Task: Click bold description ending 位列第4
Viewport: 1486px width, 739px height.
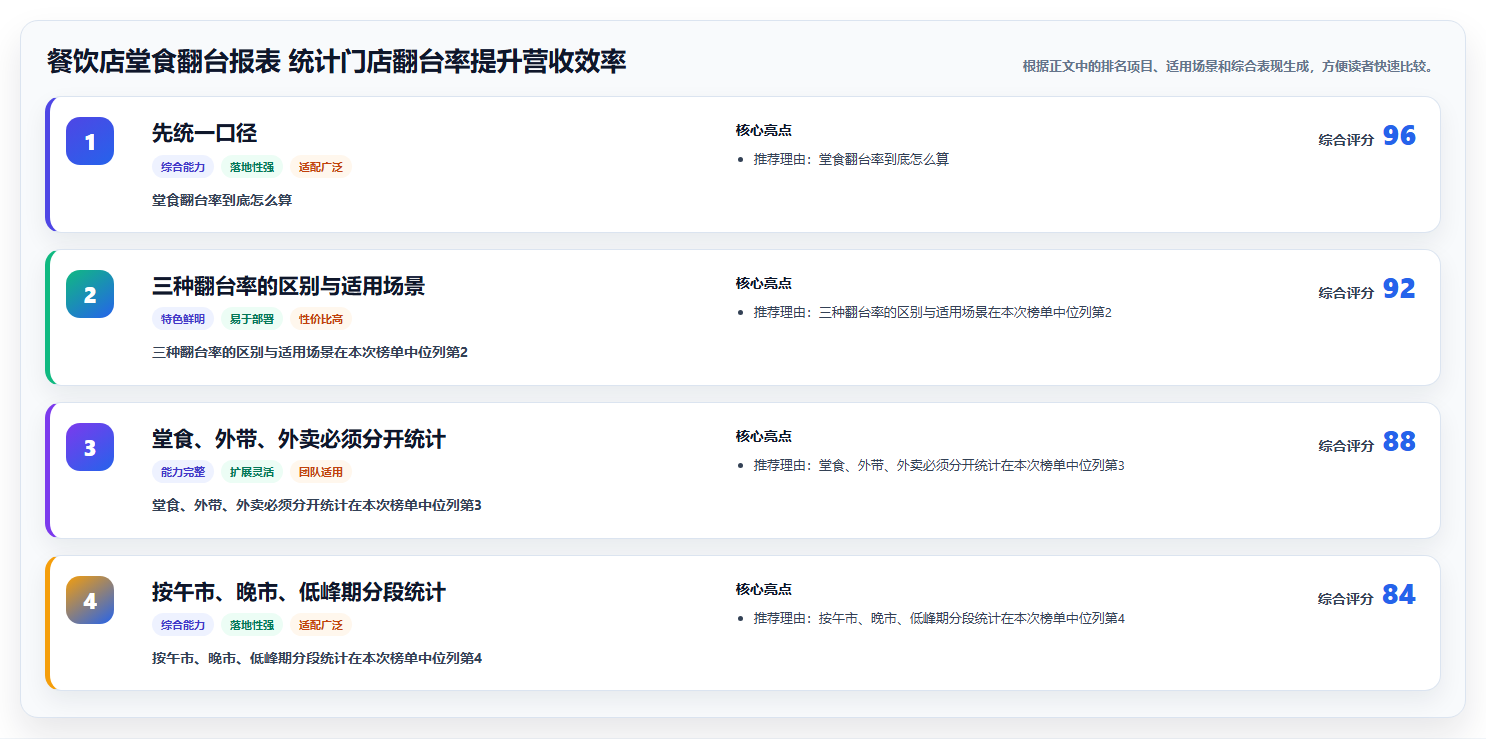Action: 317,658
